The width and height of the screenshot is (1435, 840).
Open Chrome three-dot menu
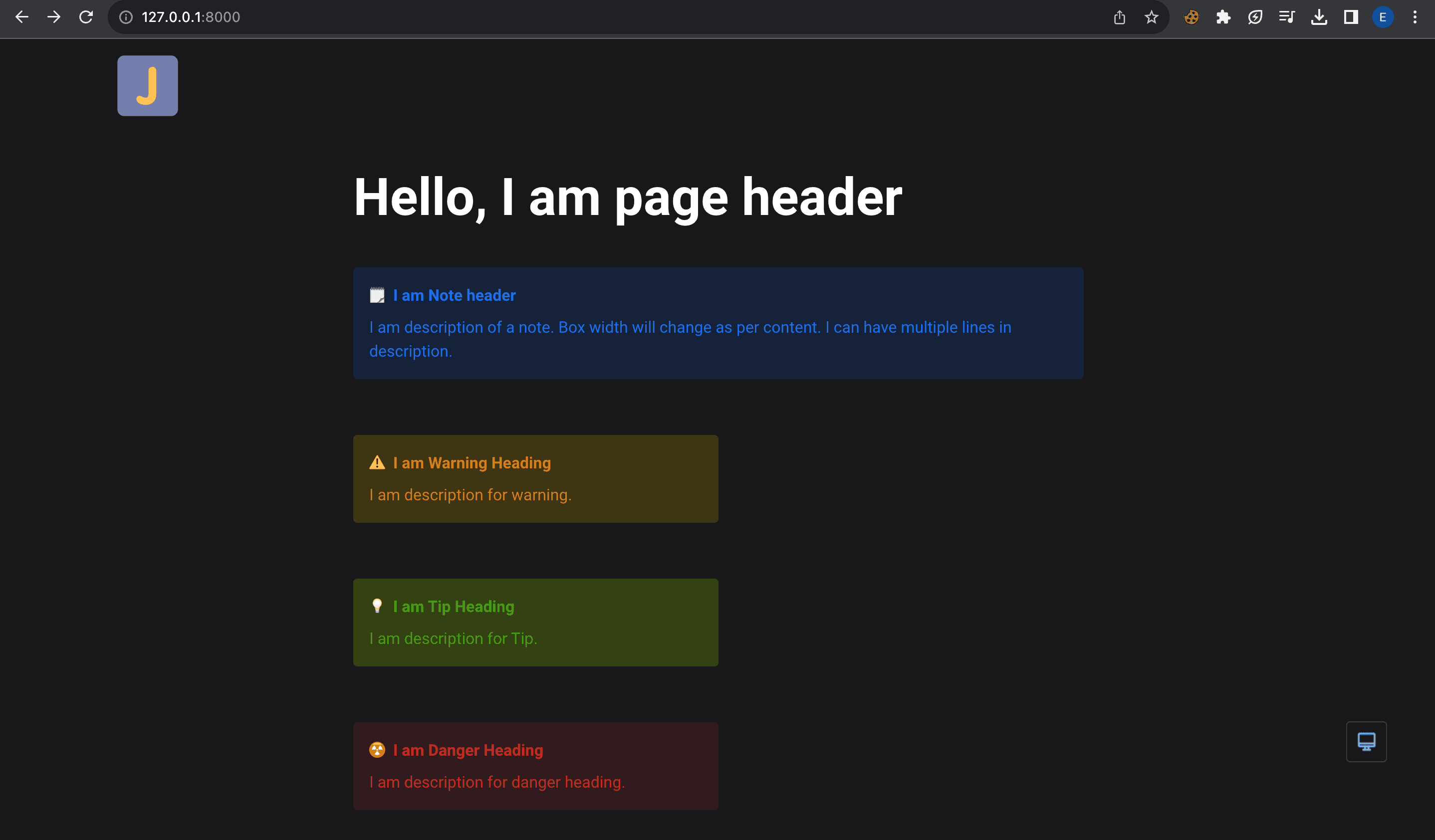1415,17
